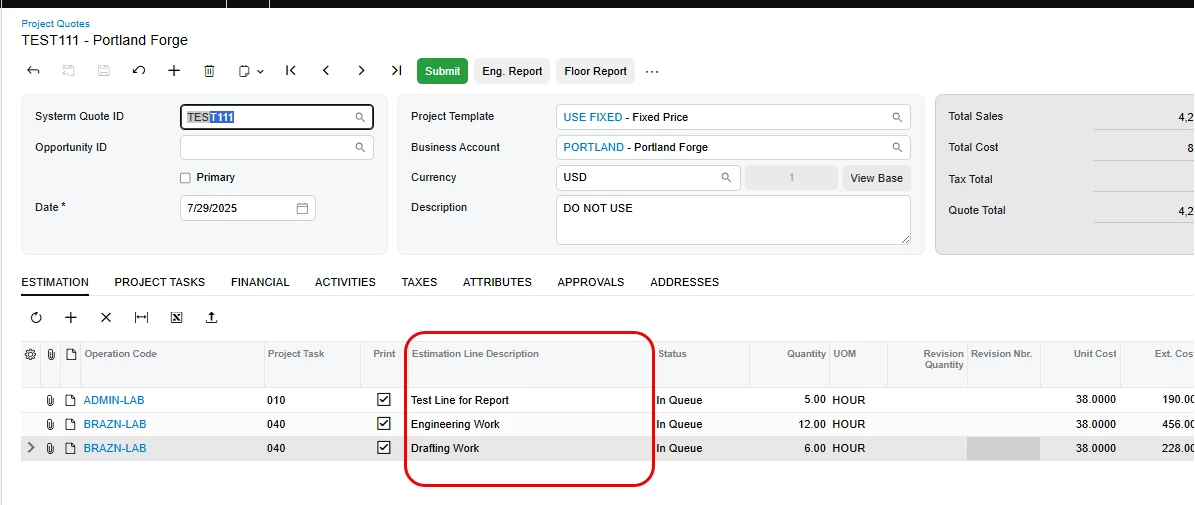Open BRAZN-LAB link in Drafting Work row
The image size is (1195, 505).
pos(115,449)
